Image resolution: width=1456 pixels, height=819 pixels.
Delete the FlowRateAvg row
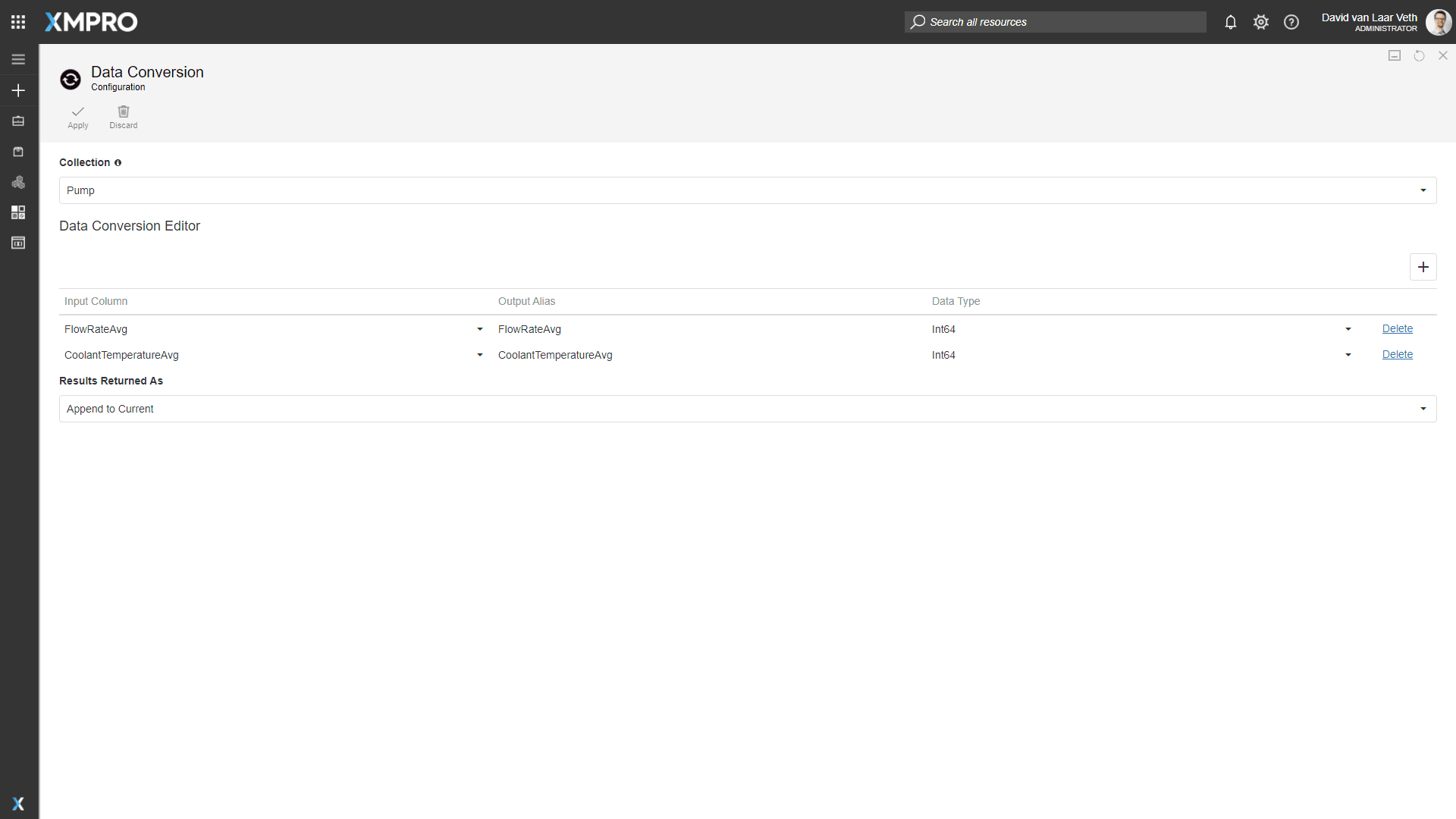click(x=1397, y=328)
